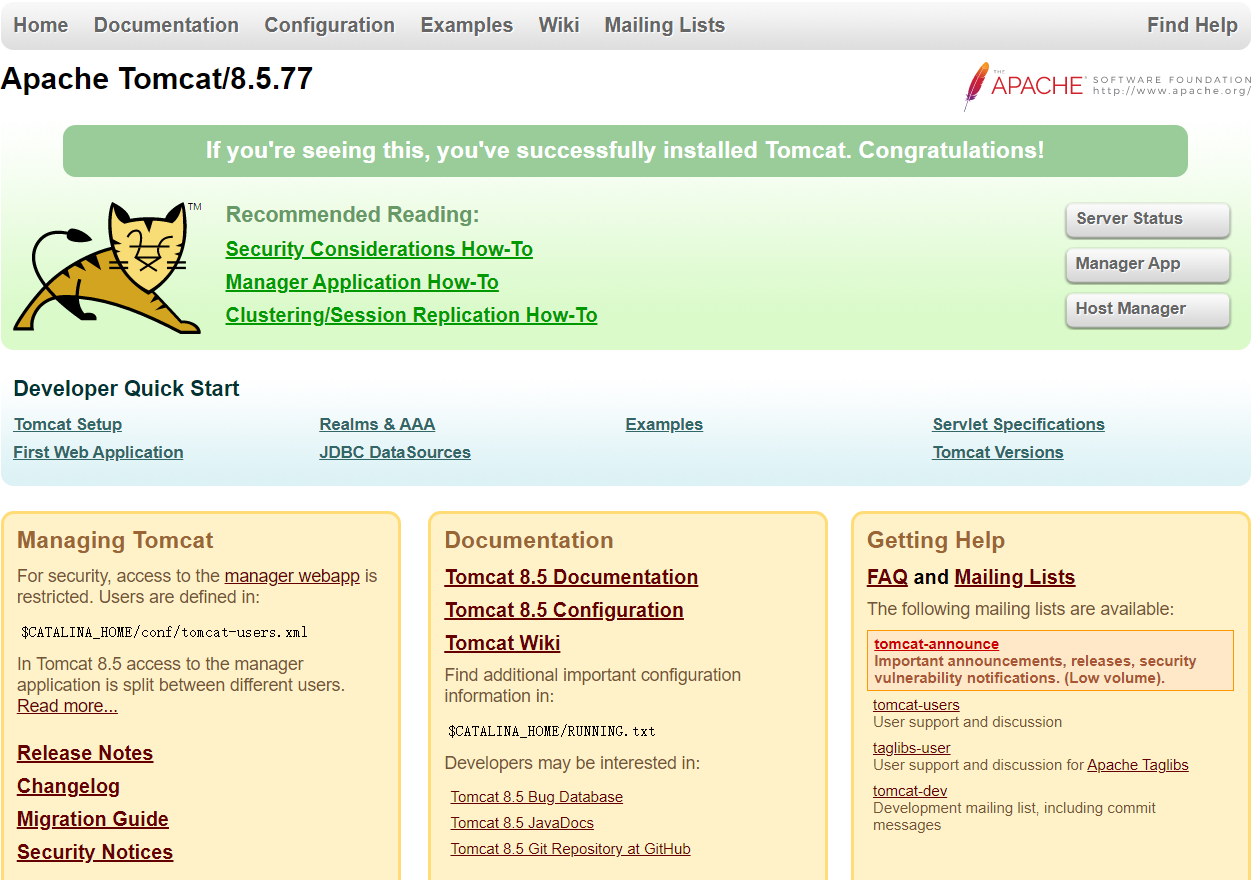Click the Recommended Reading heading

click(353, 215)
